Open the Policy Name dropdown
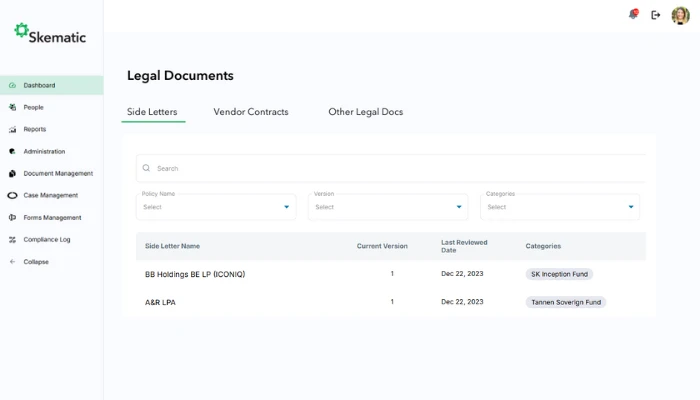The image size is (700, 400). coord(216,207)
